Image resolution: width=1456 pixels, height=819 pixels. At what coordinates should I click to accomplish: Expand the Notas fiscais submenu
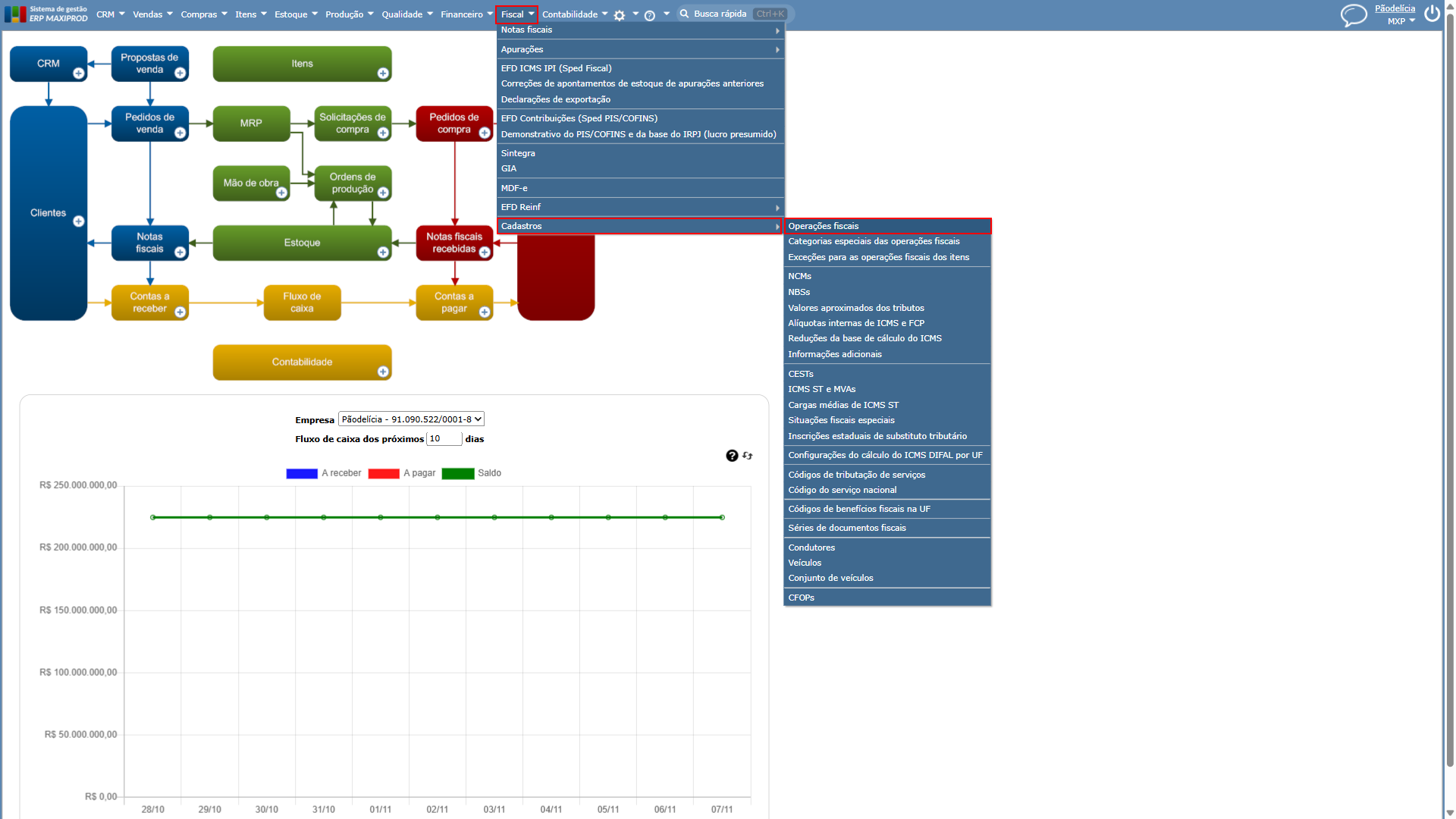(x=641, y=30)
